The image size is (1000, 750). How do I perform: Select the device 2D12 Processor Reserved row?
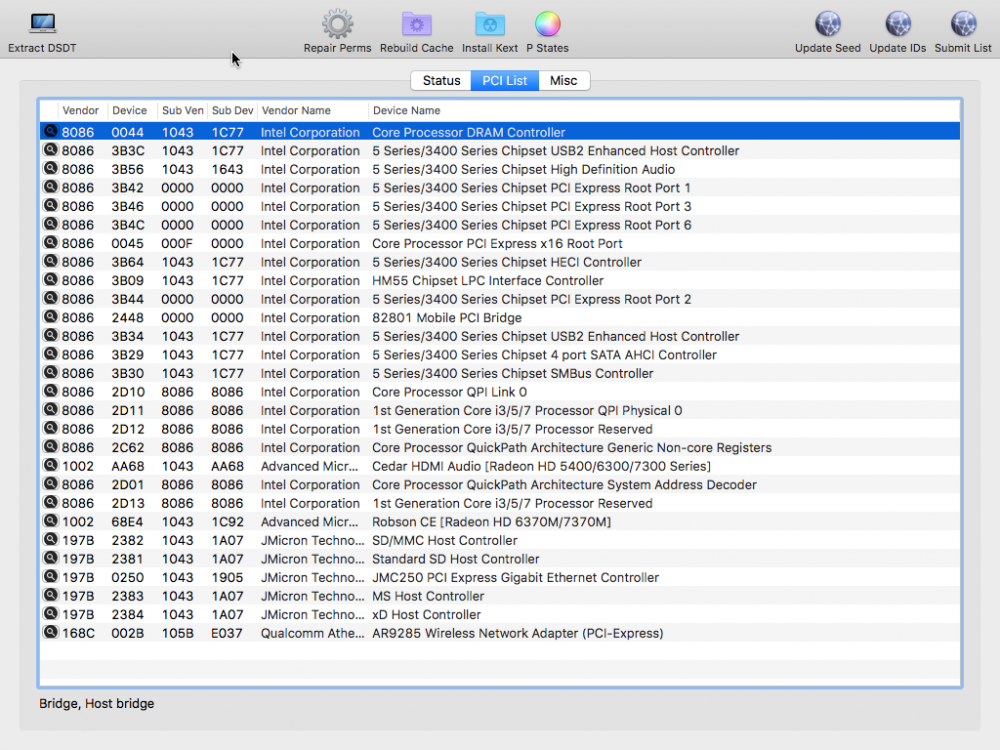[500, 429]
